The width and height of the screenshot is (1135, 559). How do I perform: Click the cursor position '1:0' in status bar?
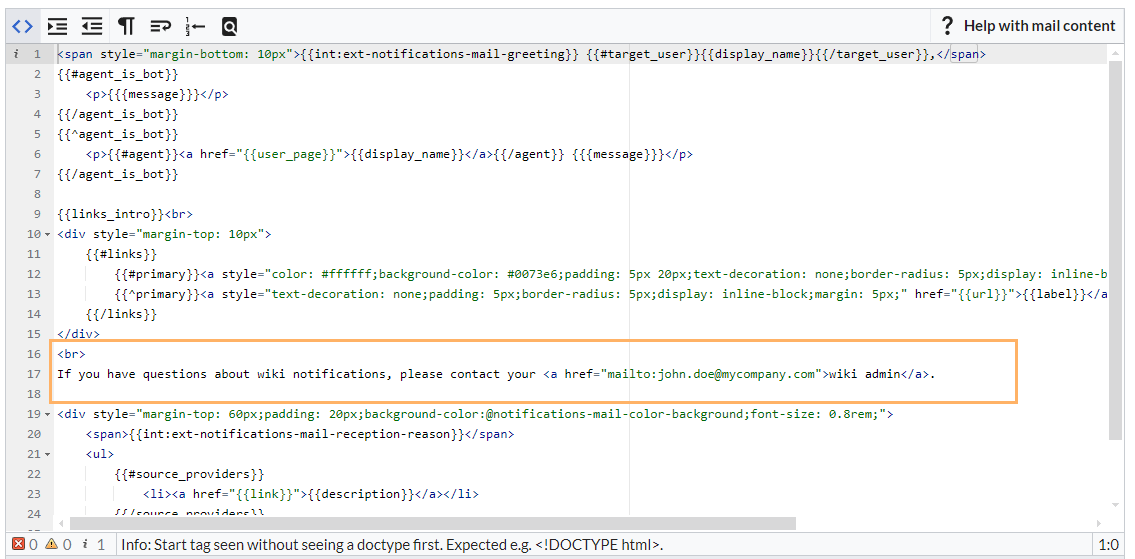coord(1108,545)
